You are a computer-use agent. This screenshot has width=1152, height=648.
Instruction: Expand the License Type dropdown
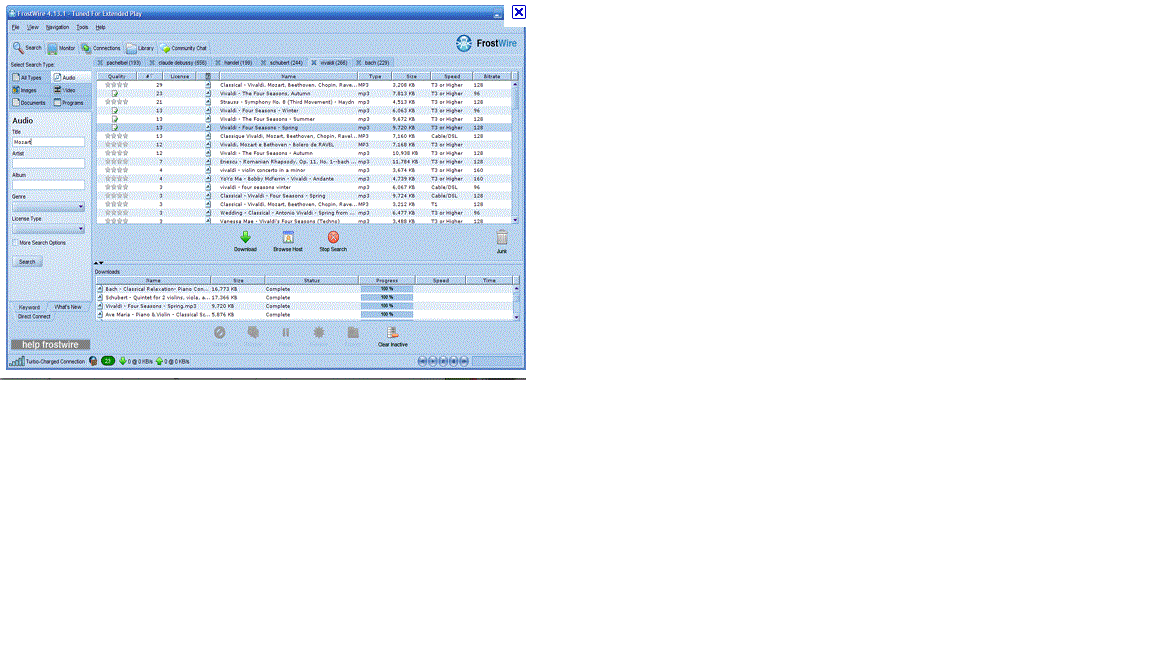pyautogui.click(x=48, y=228)
